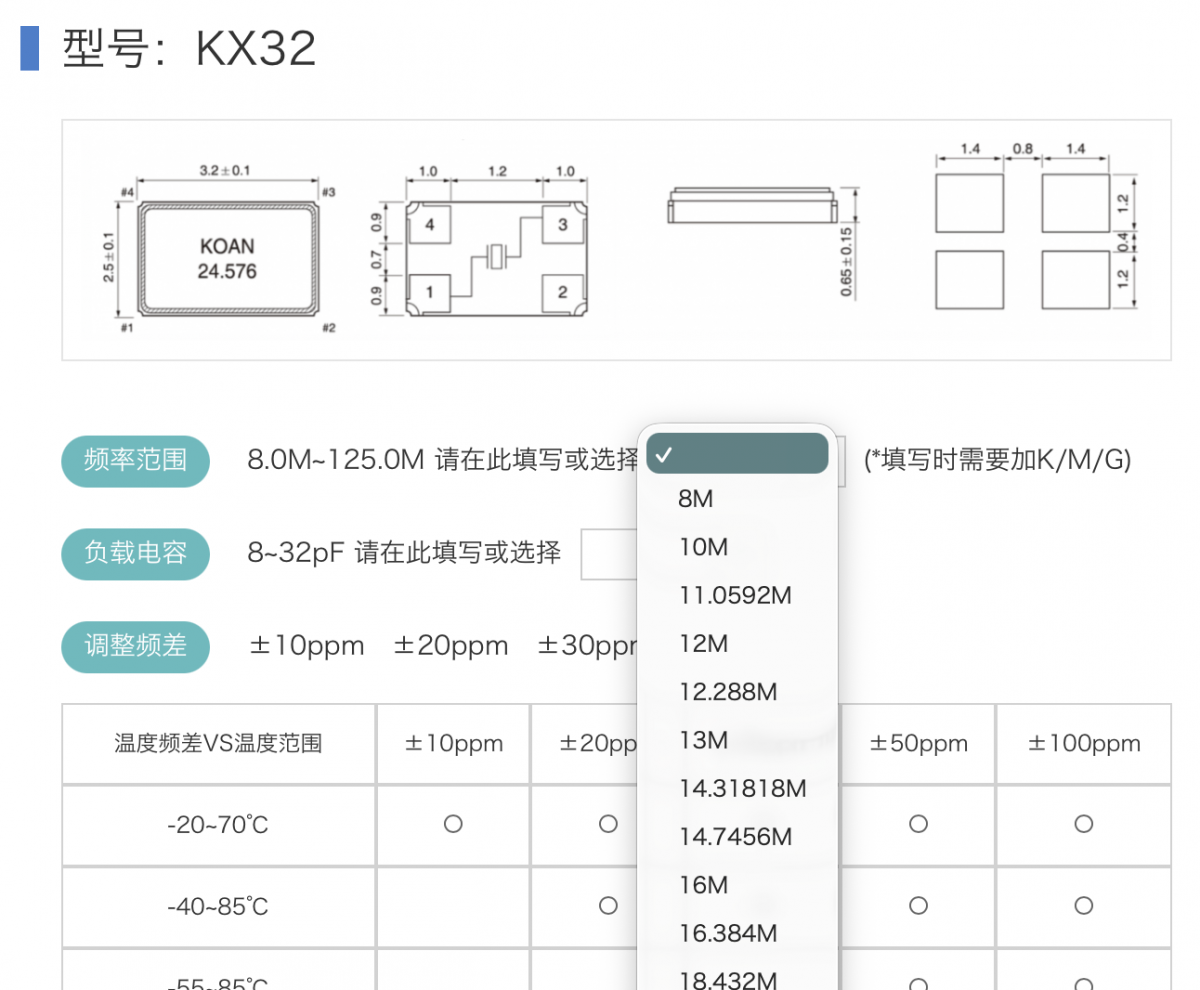Click the 调整频差 label button
This screenshot has height=990, width=1200.
click(x=136, y=646)
